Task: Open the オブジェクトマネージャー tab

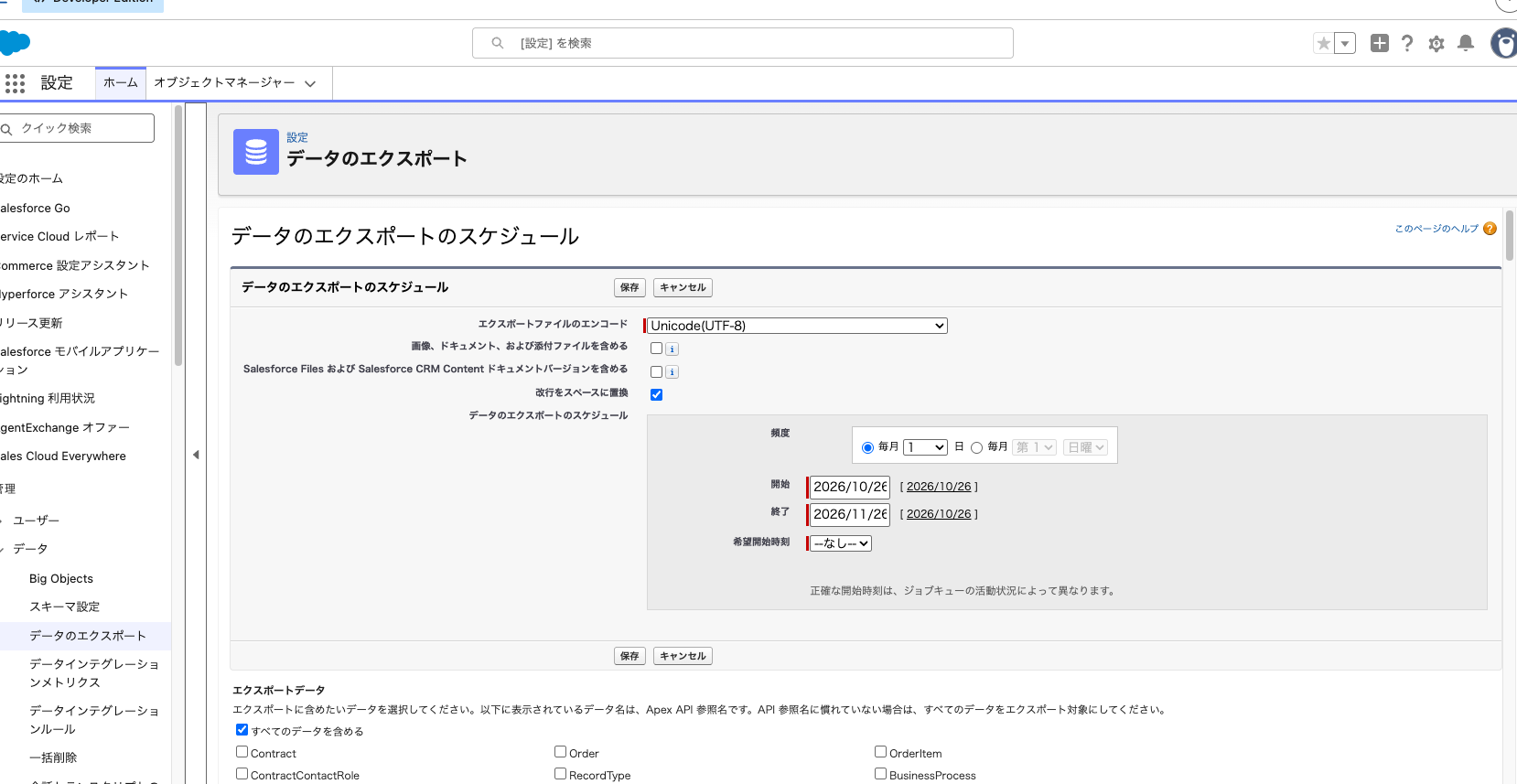Action: (x=224, y=82)
